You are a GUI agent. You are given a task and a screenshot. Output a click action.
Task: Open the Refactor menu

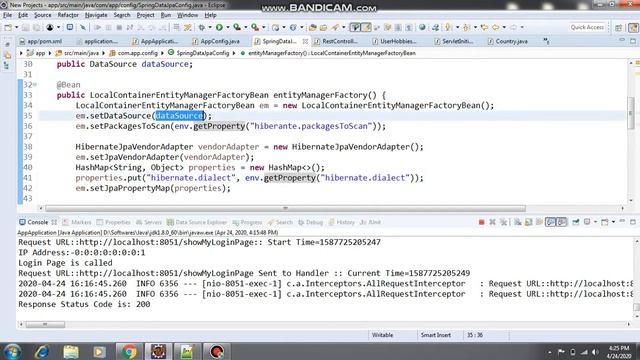(68, 15)
